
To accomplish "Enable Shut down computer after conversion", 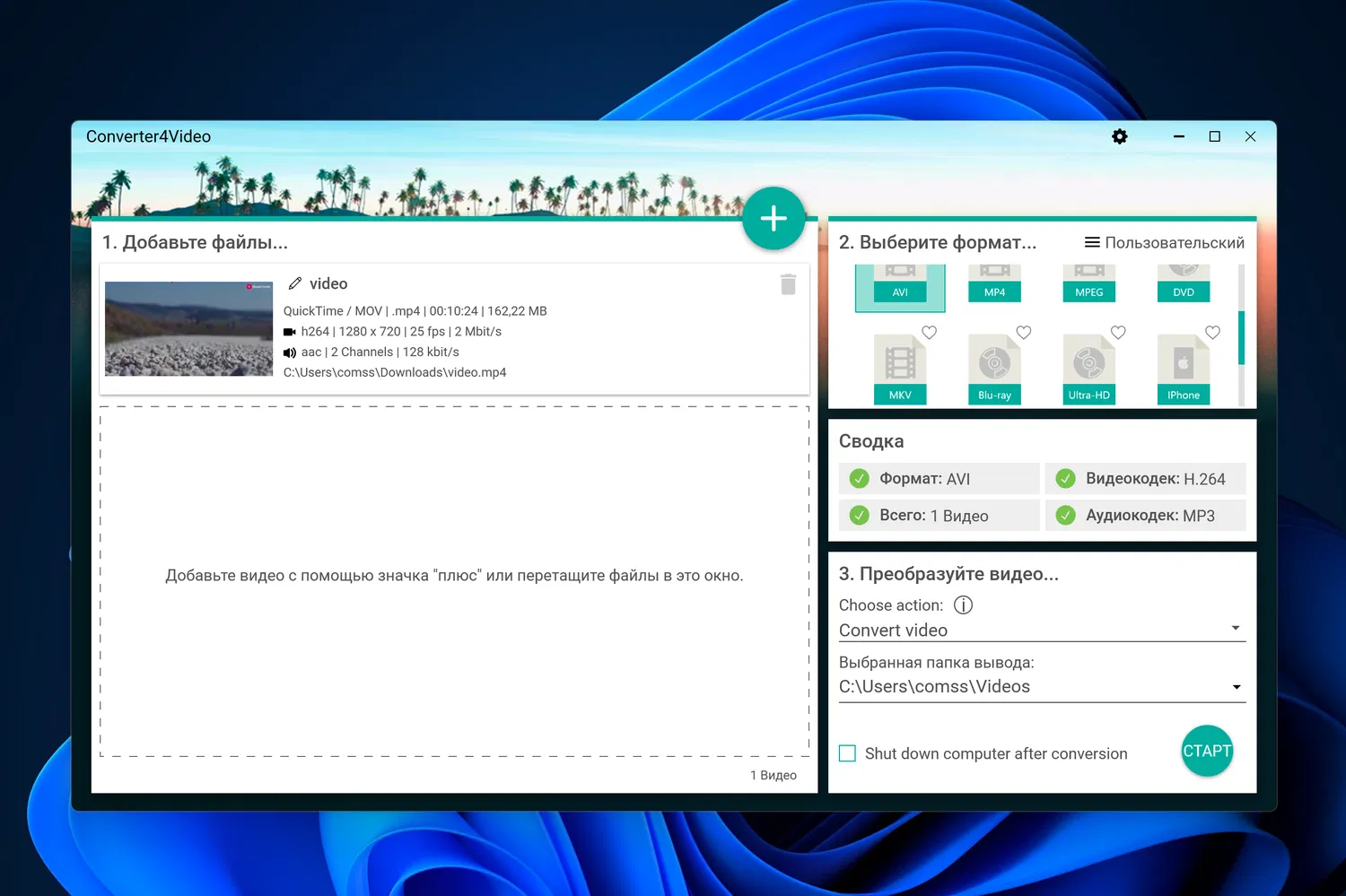I will (x=847, y=753).
